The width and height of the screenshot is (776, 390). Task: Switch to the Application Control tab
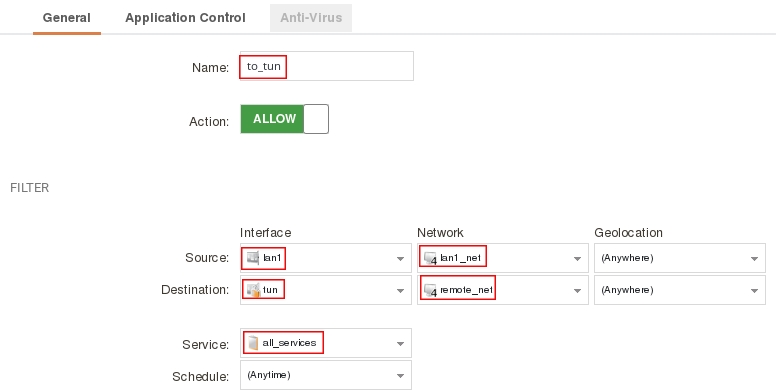[185, 18]
